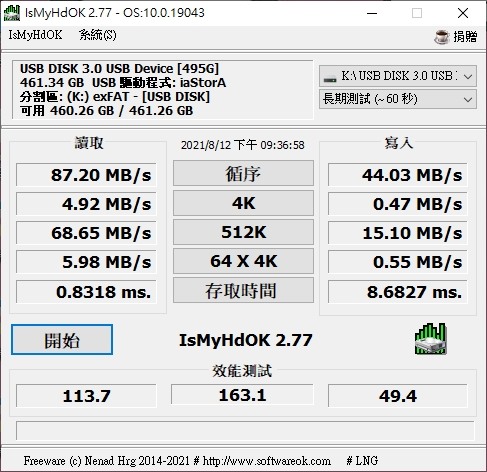Click the 8.6827 ms. write access time
Image resolution: width=487 pixels, height=472 pixels.
click(398, 292)
